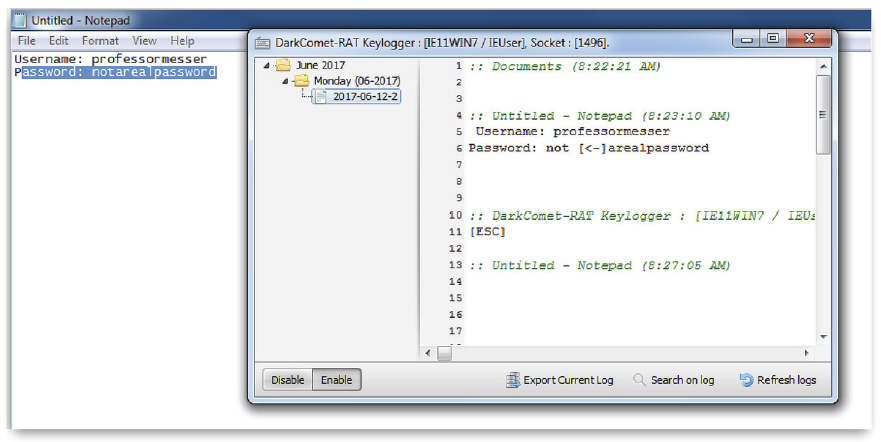The height and width of the screenshot is (442, 881).
Task: Click the horizontal scrollbar thumb
Action: click(444, 353)
